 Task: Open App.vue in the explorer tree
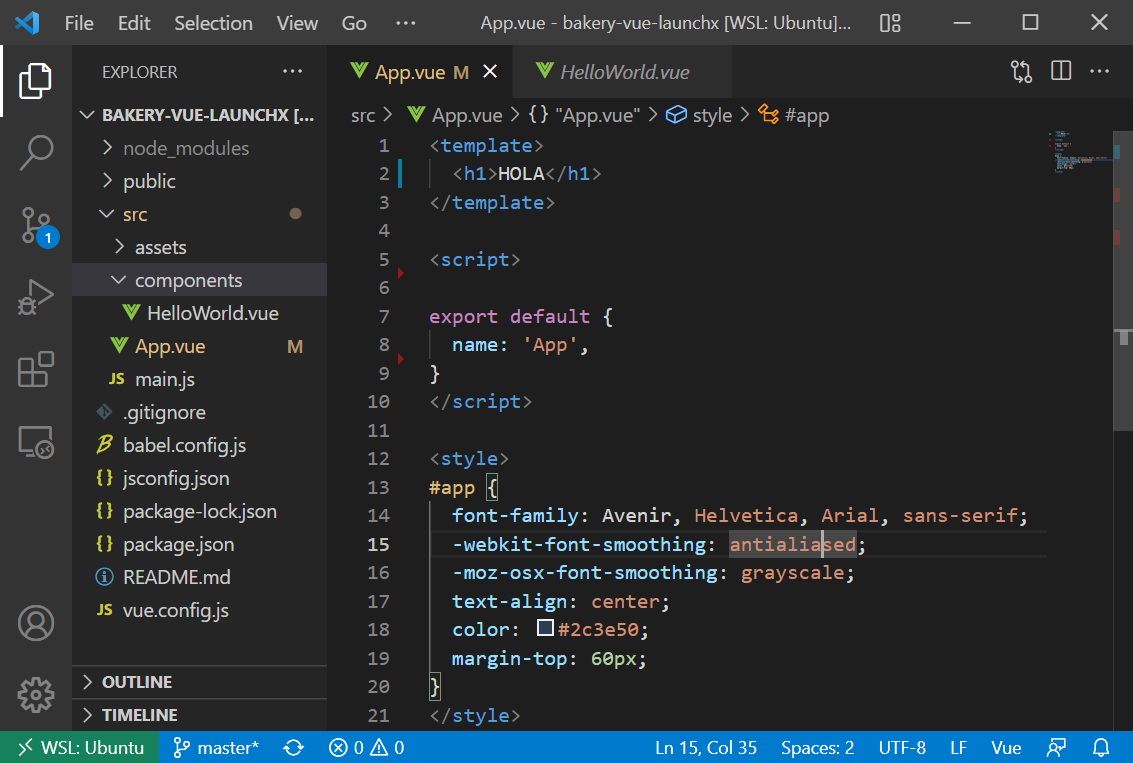[200, 347]
